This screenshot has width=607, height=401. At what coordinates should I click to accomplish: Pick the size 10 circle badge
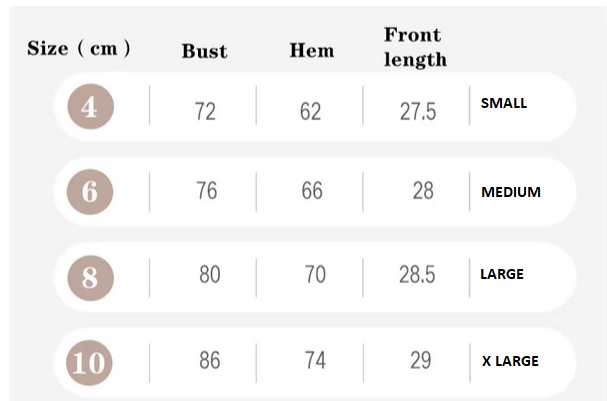coord(90,361)
